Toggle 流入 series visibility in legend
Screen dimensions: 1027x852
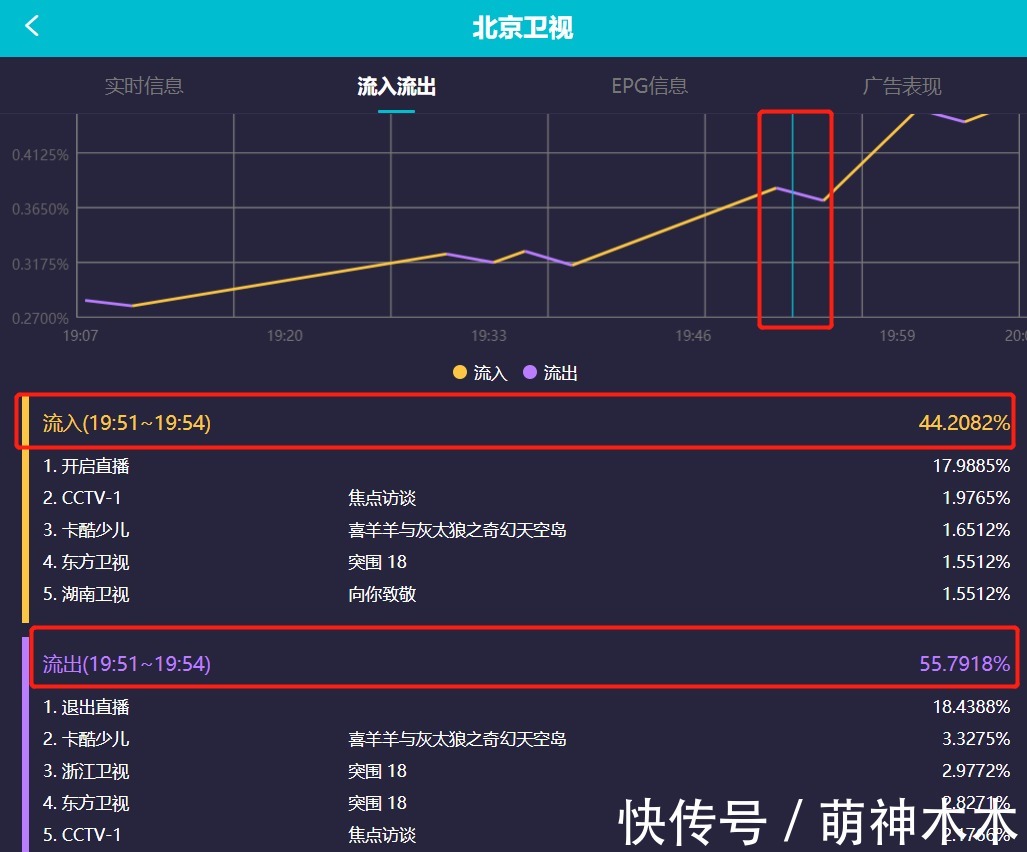(x=478, y=372)
